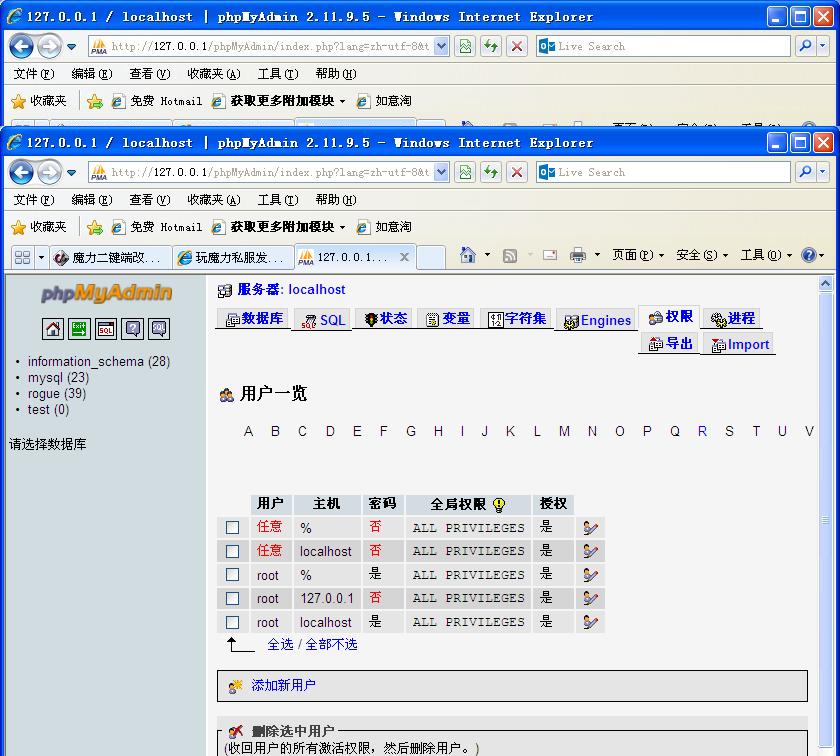Switch to browser tab 玩魔力私服发...
The image size is (840, 756).
pos(233,258)
